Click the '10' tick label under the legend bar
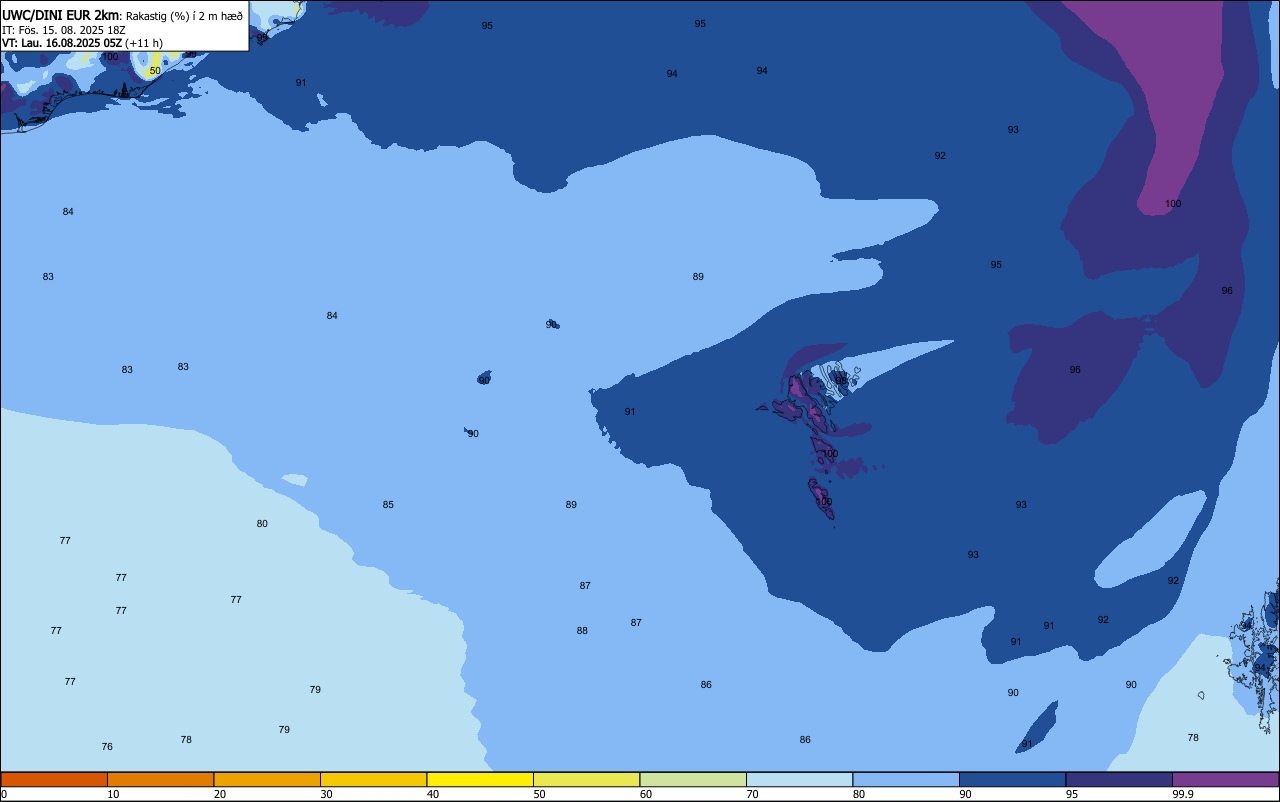The image size is (1280, 802). 113,794
